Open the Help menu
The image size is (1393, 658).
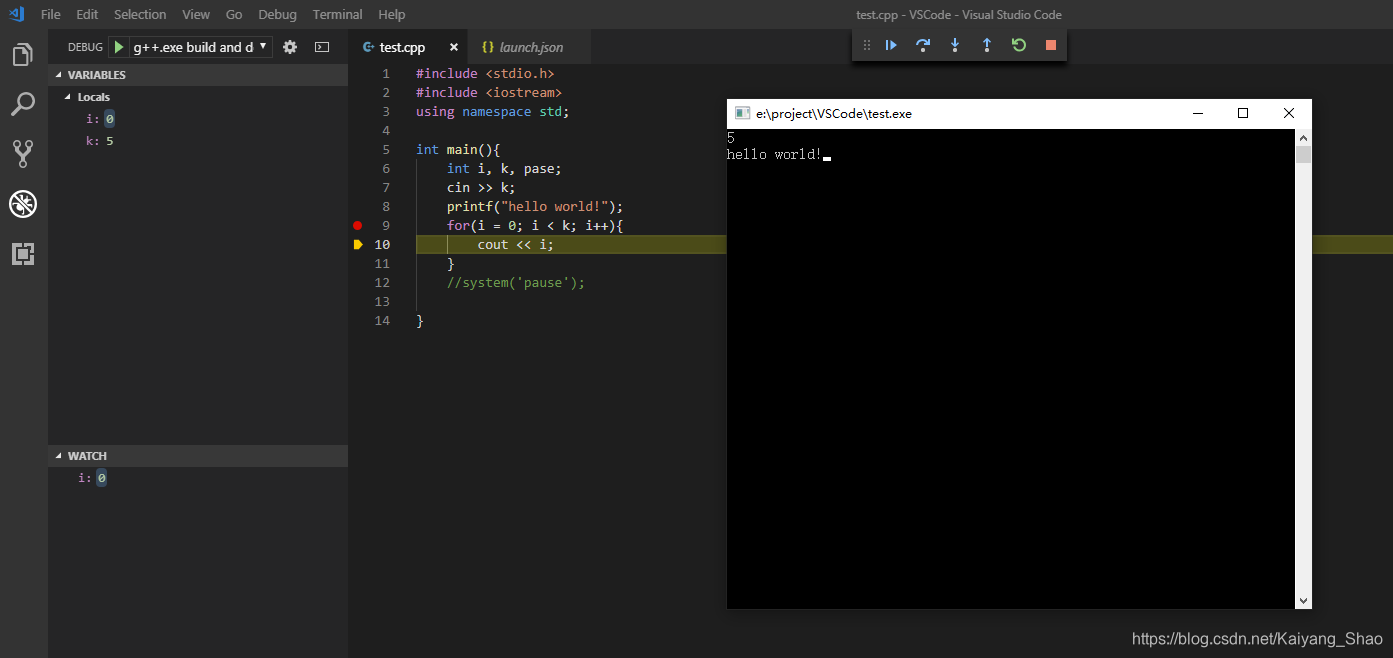click(x=392, y=14)
